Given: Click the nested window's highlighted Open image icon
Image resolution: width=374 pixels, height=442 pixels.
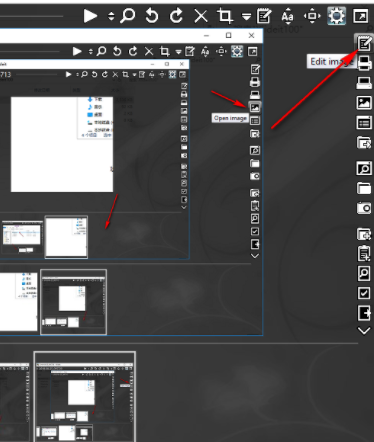Looking at the screenshot, I should 255,107.
